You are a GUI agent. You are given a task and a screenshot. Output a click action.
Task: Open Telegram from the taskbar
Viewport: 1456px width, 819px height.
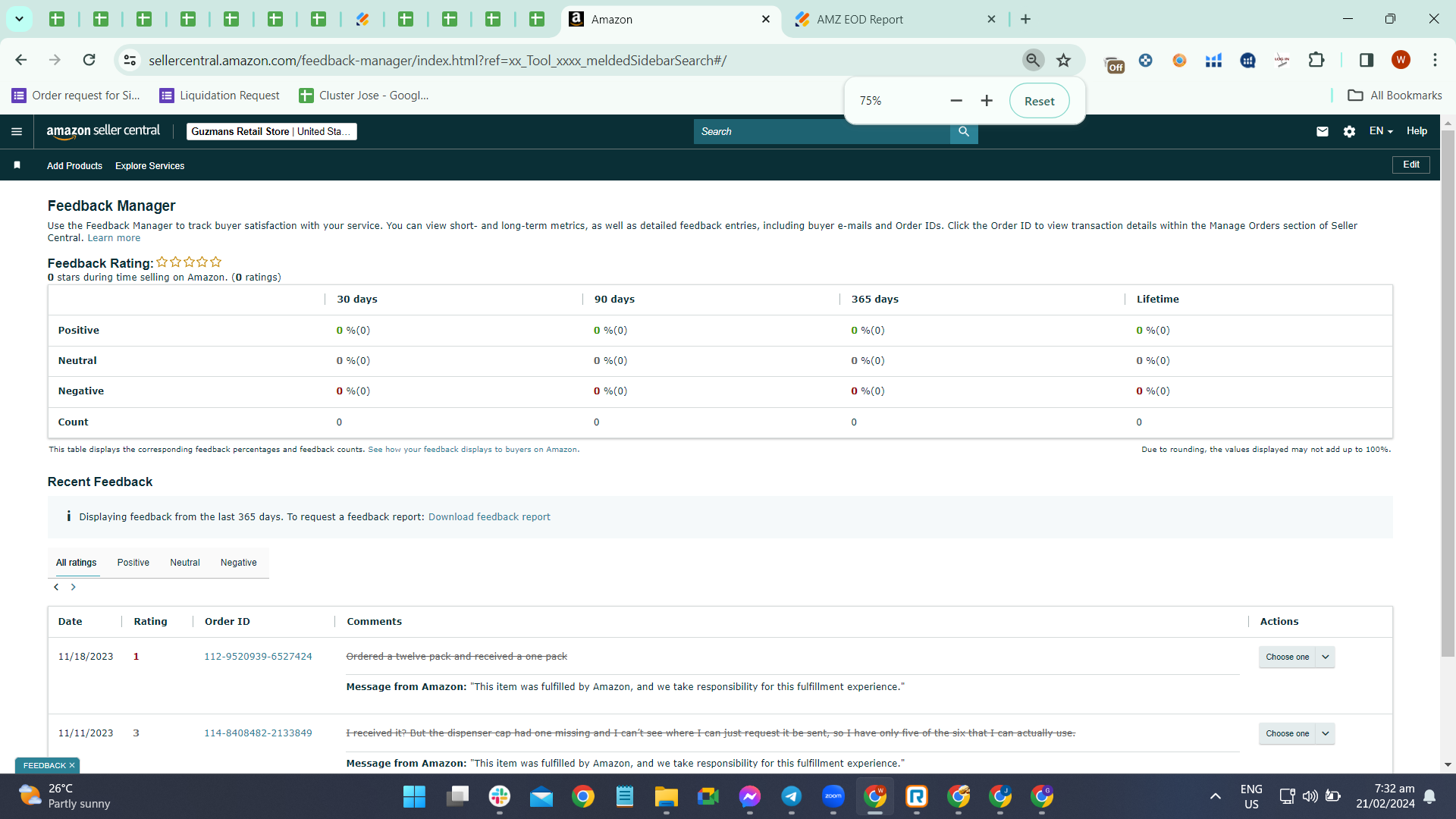coord(792,796)
